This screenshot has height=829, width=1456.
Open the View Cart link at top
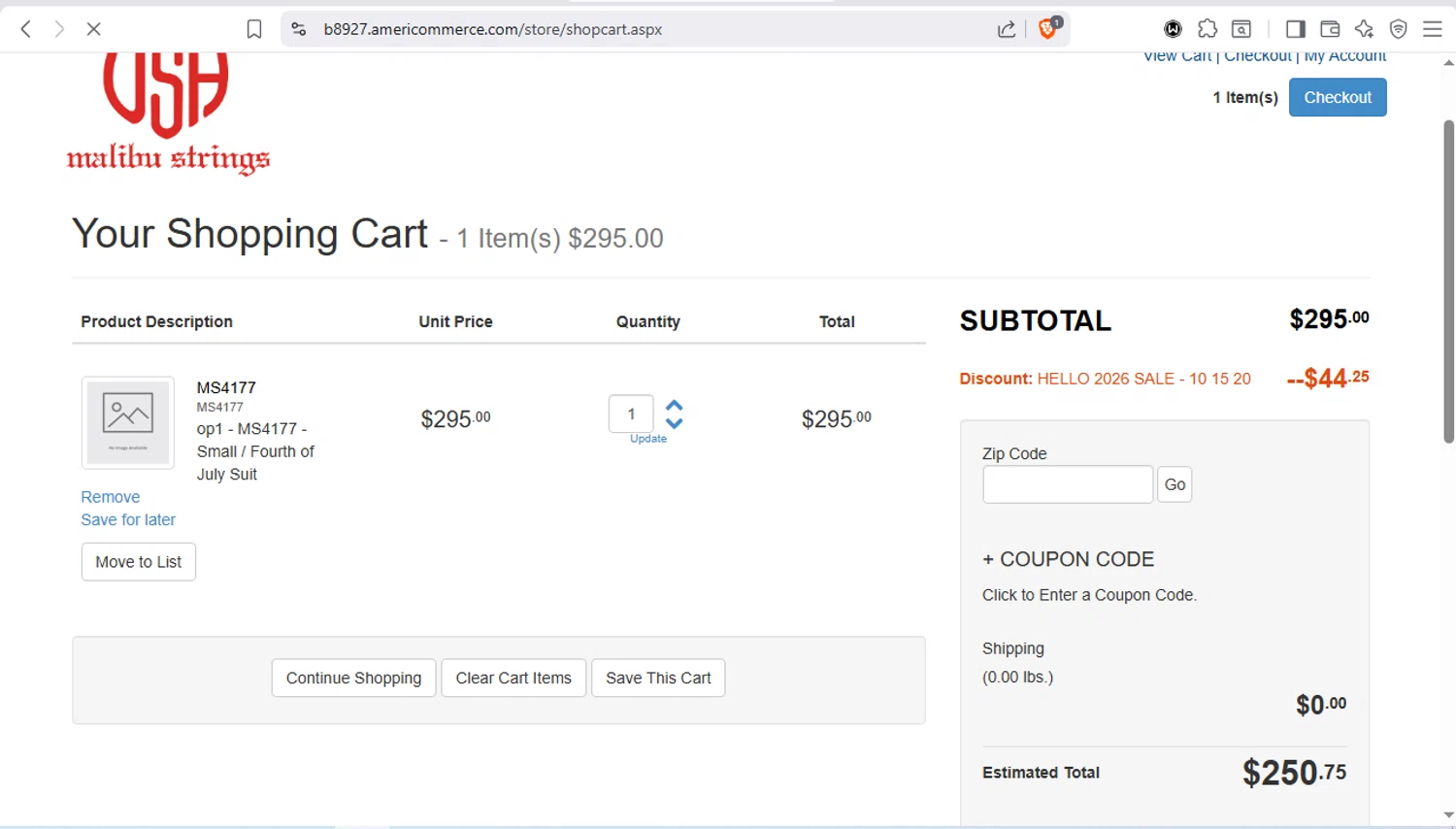coord(1177,57)
